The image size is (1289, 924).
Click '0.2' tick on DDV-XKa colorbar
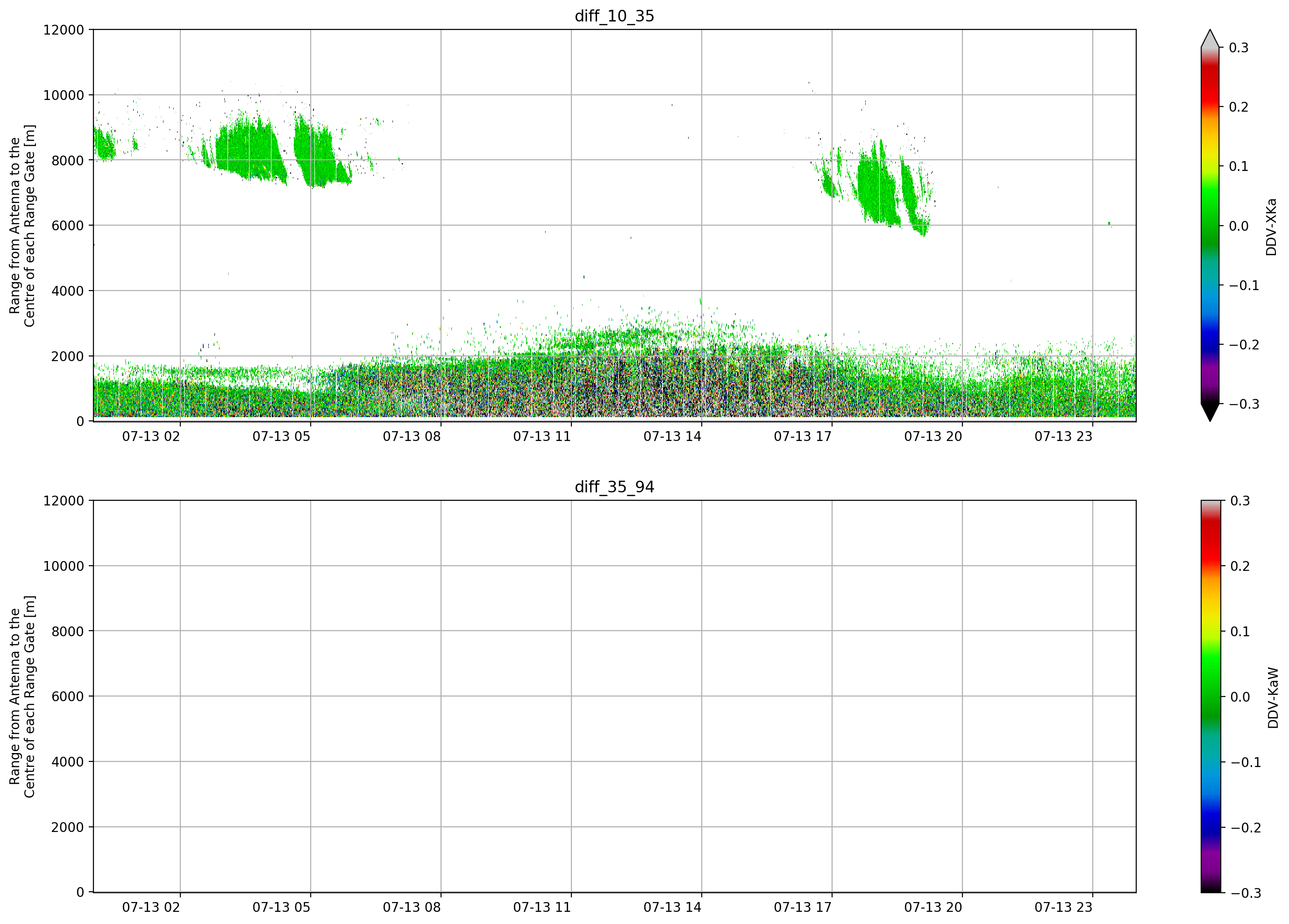pos(1239,107)
